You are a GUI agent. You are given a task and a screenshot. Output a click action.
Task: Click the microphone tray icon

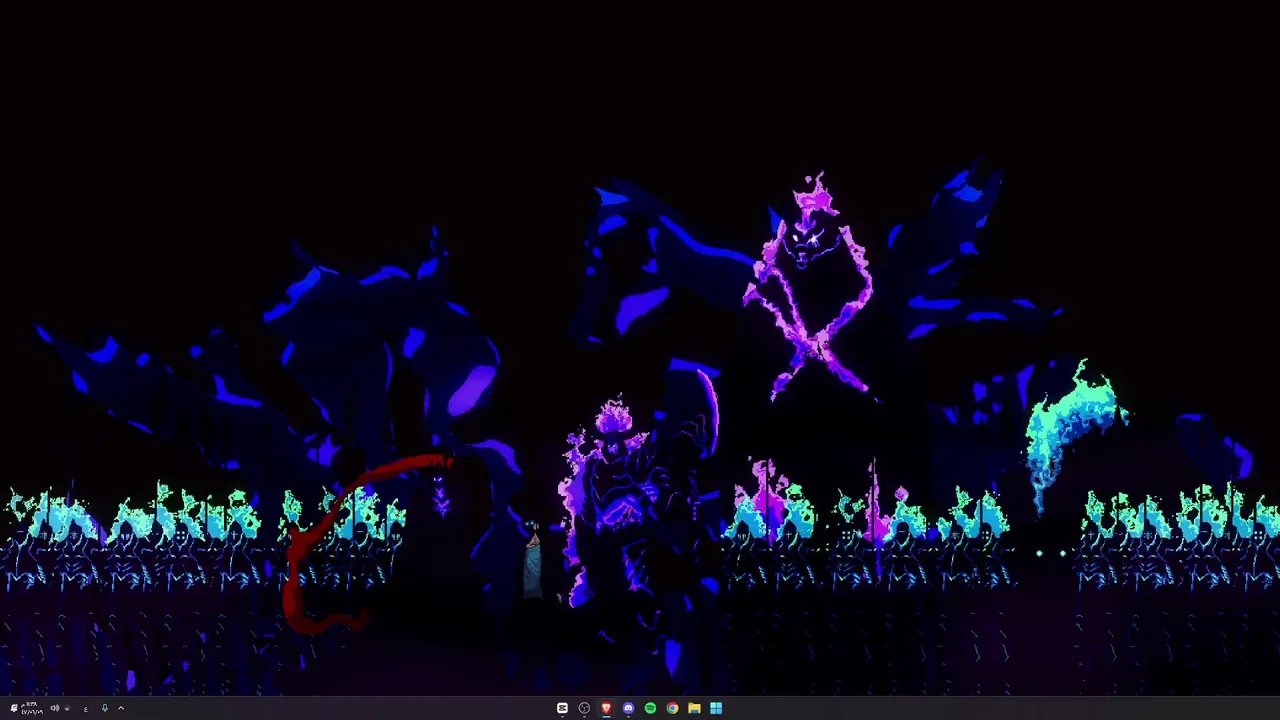coord(105,708)
